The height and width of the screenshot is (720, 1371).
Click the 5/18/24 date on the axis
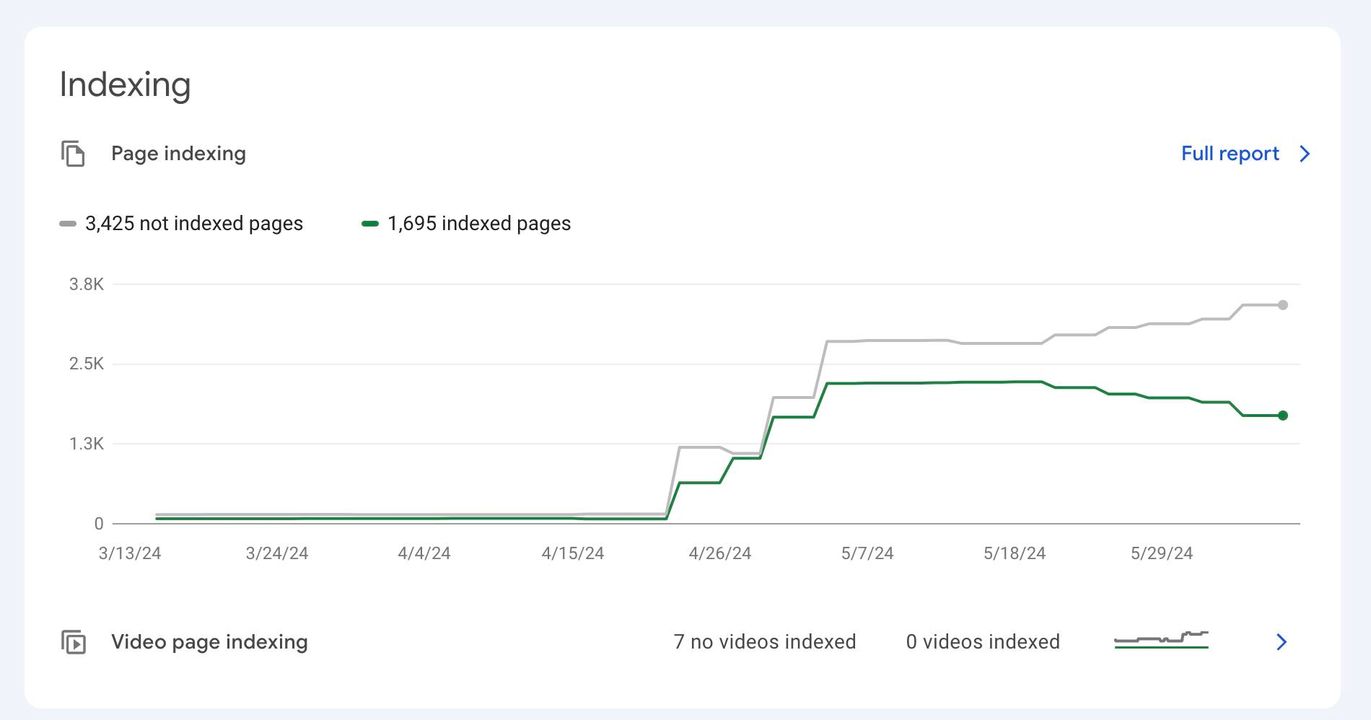tap(1014, 554)
